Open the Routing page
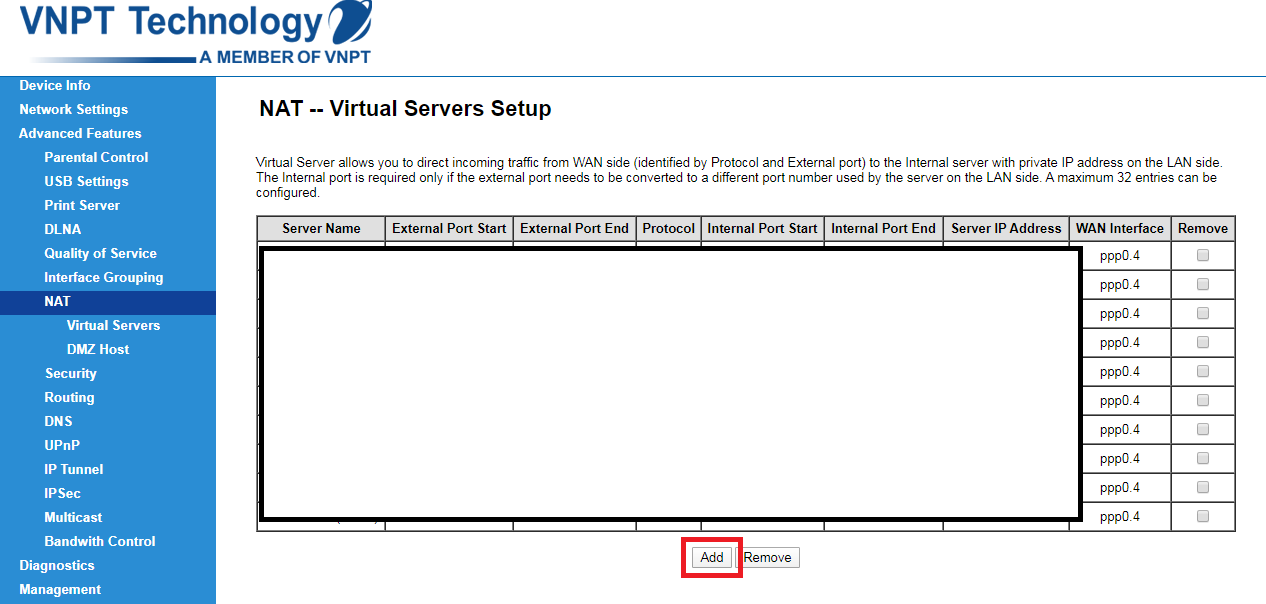The height and width of the screenshot is (604, 1266). point(69,397)
